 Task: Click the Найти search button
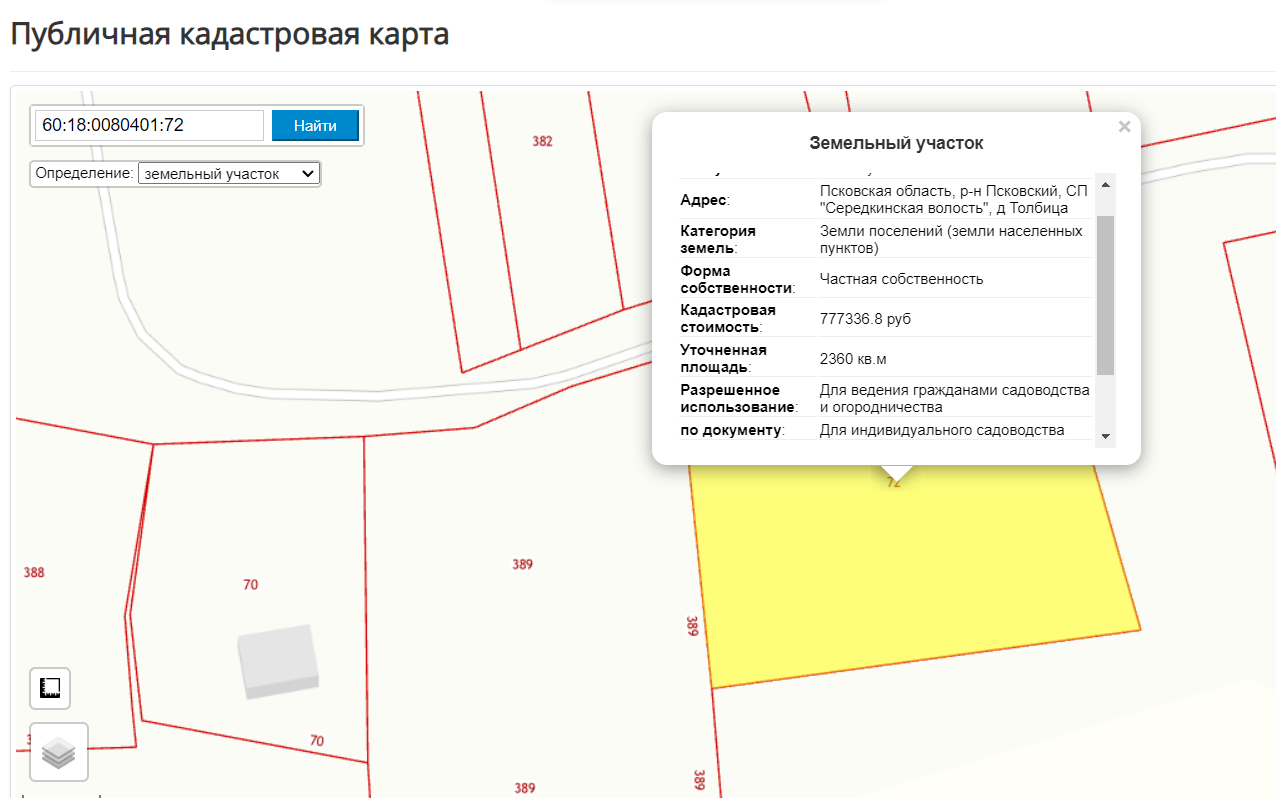point(315,125)
